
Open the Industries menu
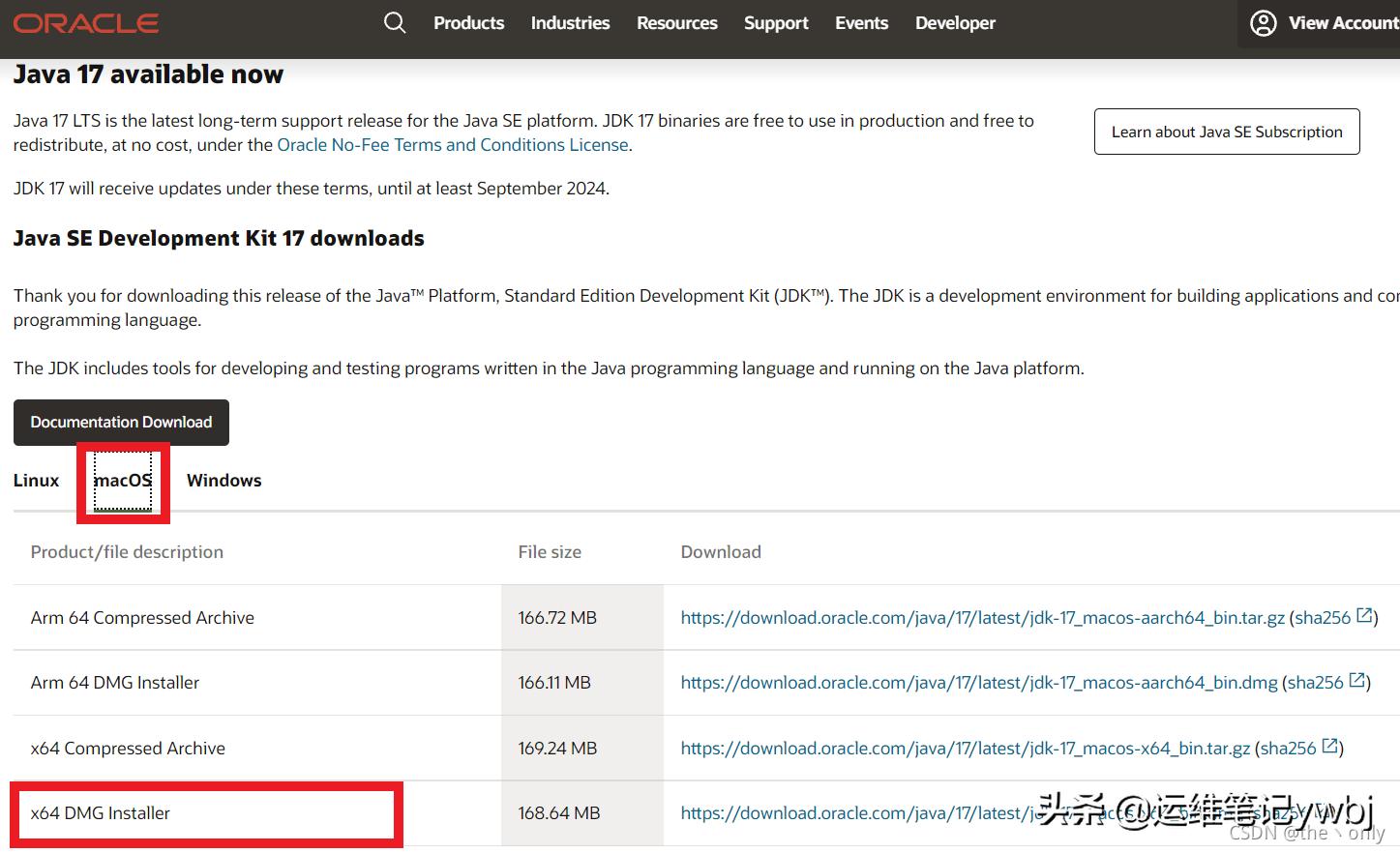[570, 23]
